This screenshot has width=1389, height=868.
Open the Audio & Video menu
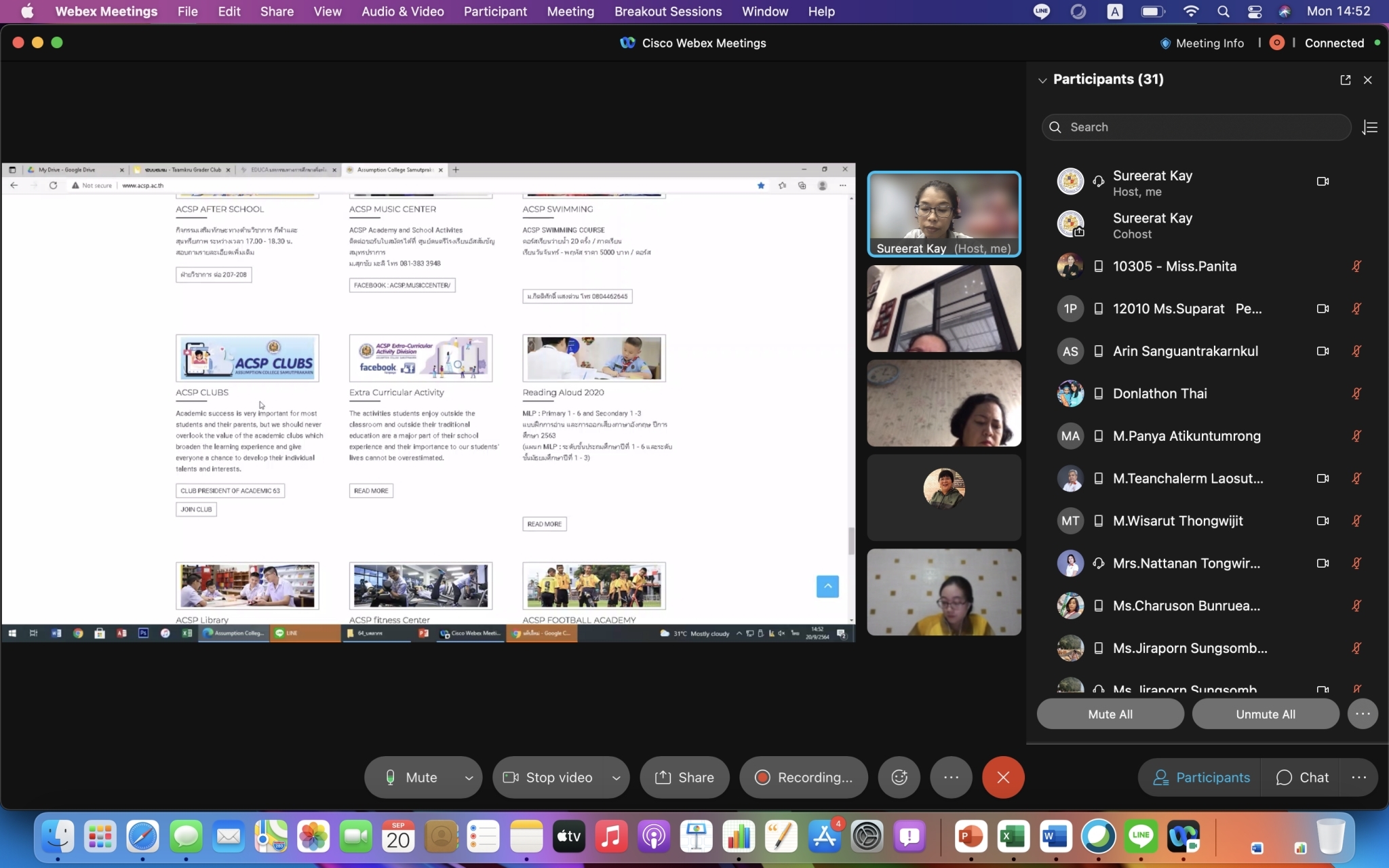(x=402, y=12)
